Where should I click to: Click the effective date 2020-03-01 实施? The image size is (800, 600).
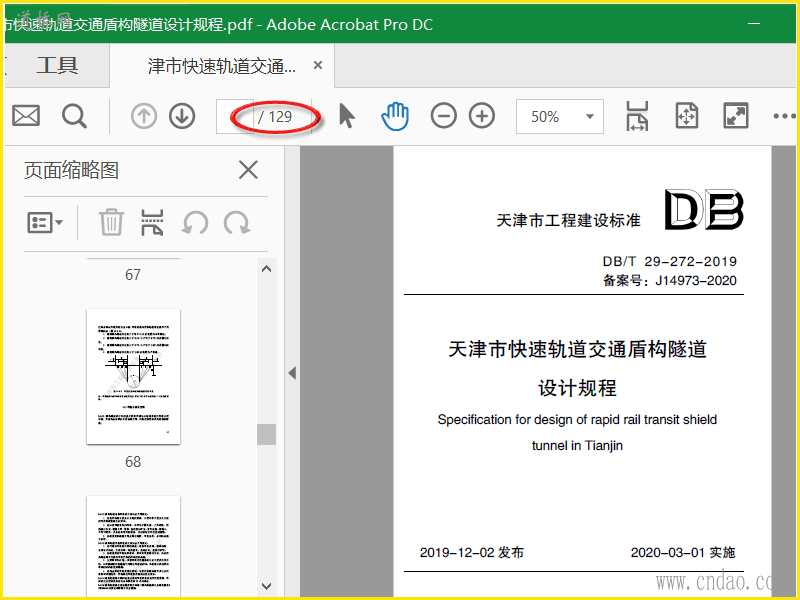683,553
